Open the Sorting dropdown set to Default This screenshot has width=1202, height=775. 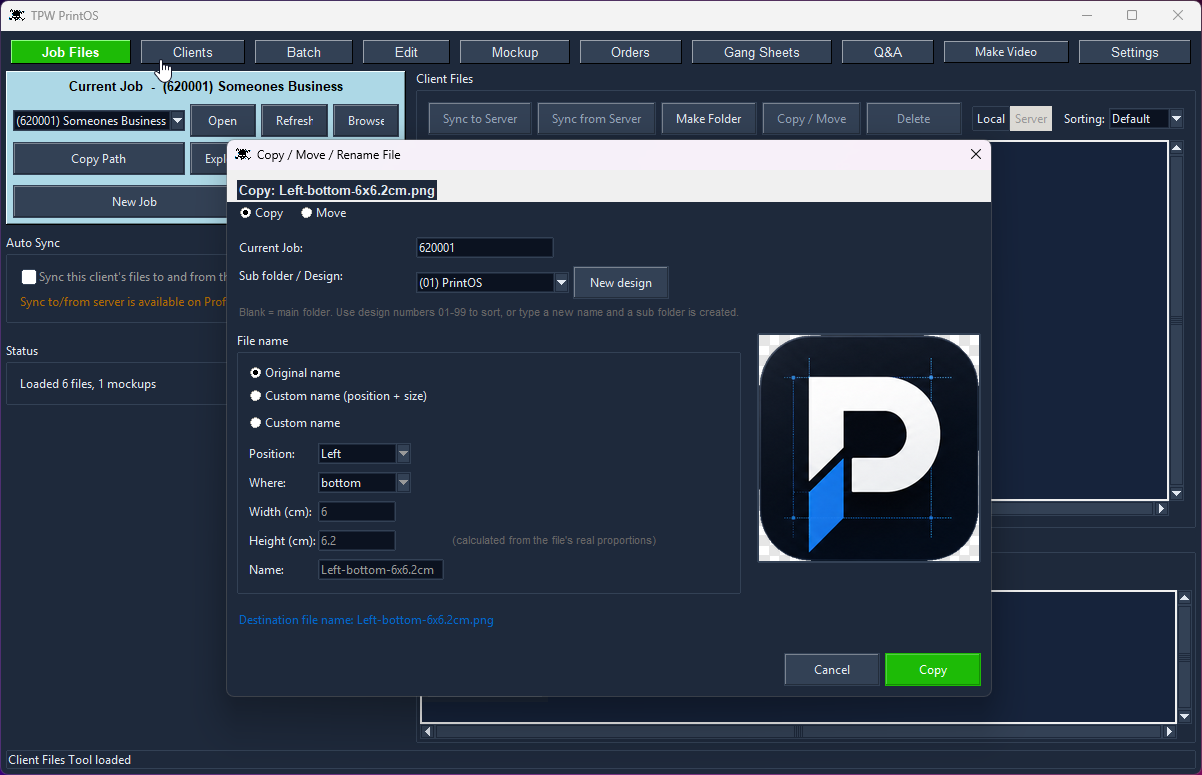pyautogui.click(x=1176, y=119)
